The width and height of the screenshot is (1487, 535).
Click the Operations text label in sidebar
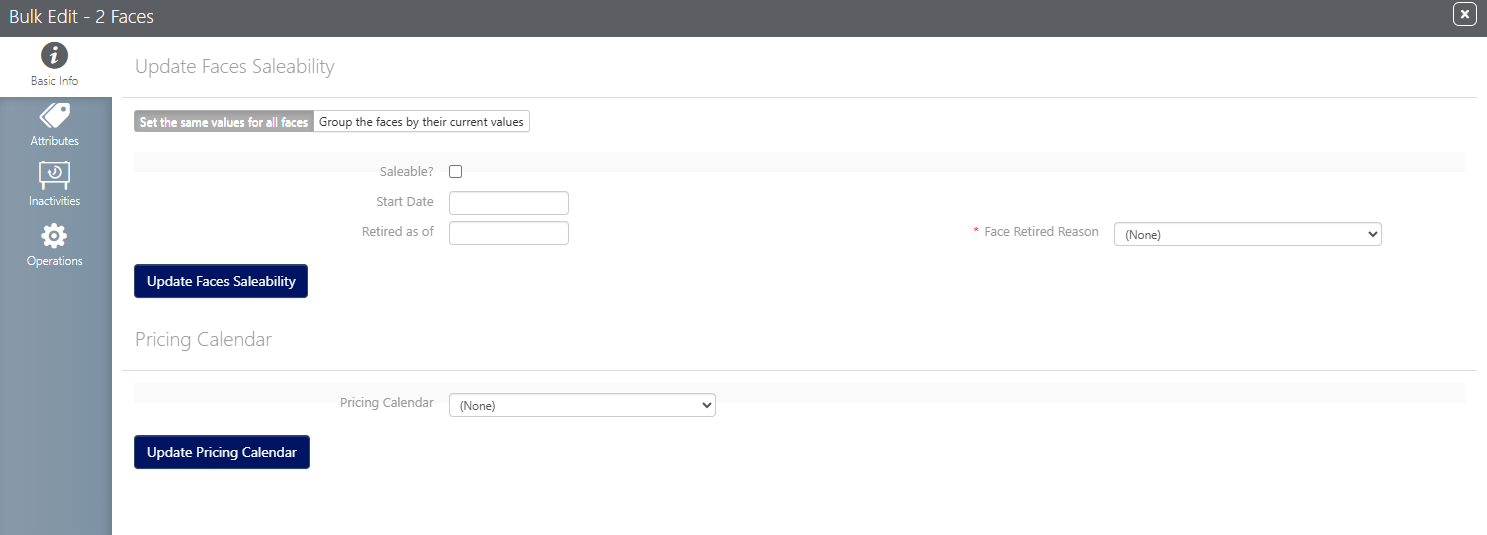[54, 261]
